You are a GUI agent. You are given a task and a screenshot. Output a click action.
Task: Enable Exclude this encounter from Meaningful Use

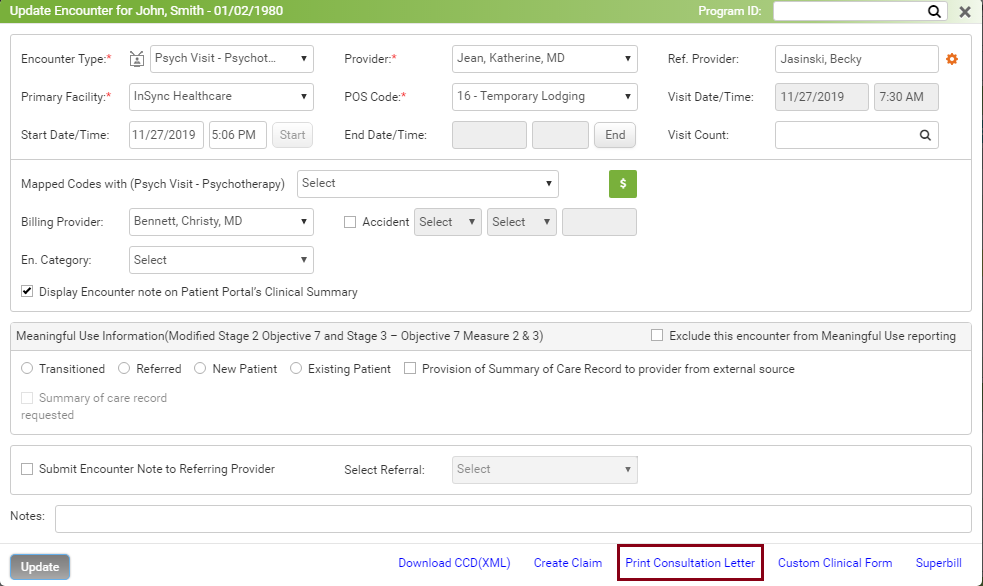657,336
